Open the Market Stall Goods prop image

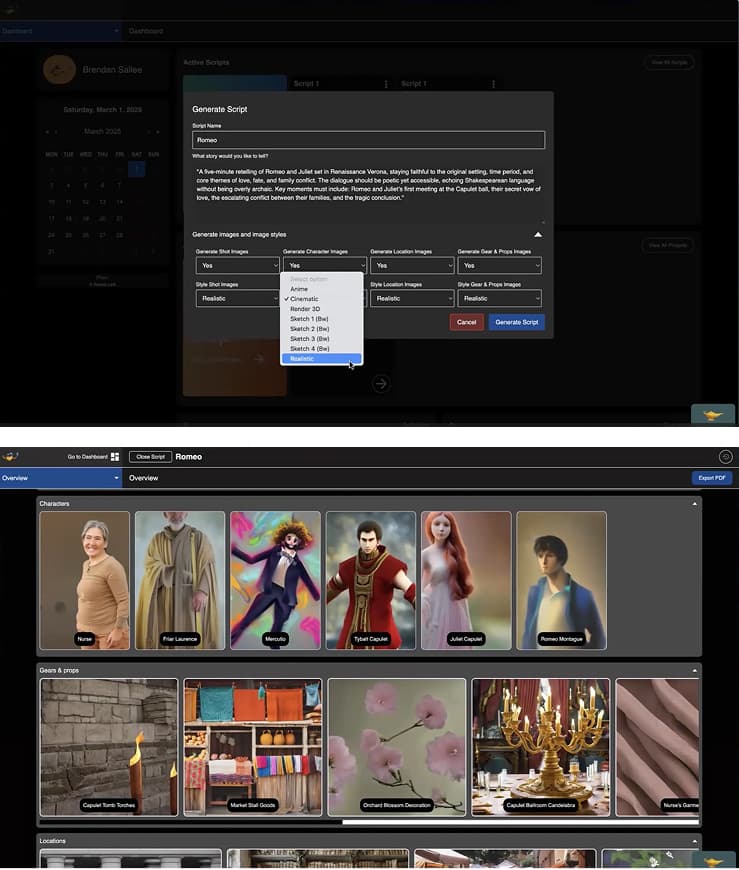coord(253,747)
